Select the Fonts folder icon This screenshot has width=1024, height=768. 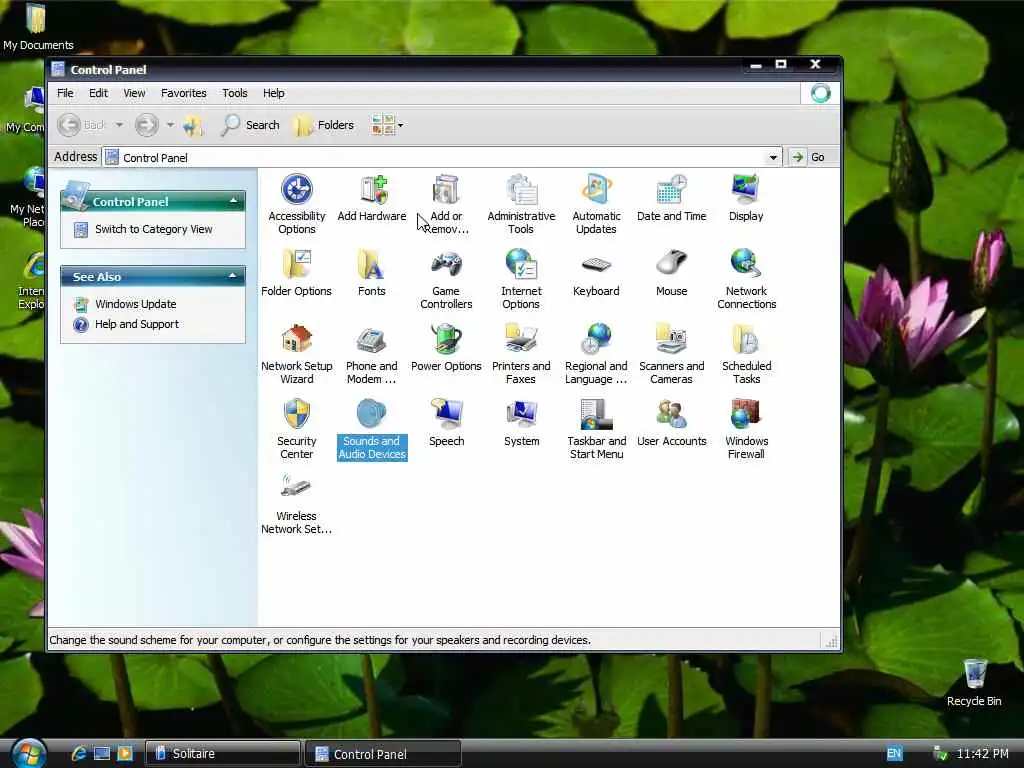(x=372, y=273)
